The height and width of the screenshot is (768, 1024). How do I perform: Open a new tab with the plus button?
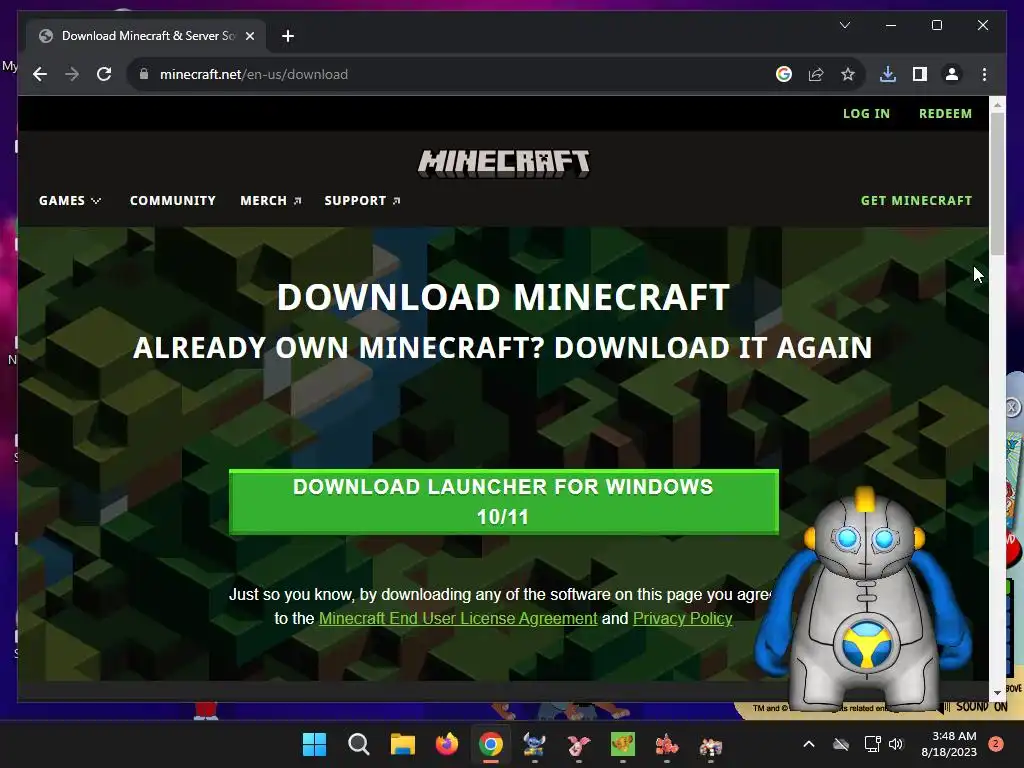pyautogui.click(x=287, y=36)
